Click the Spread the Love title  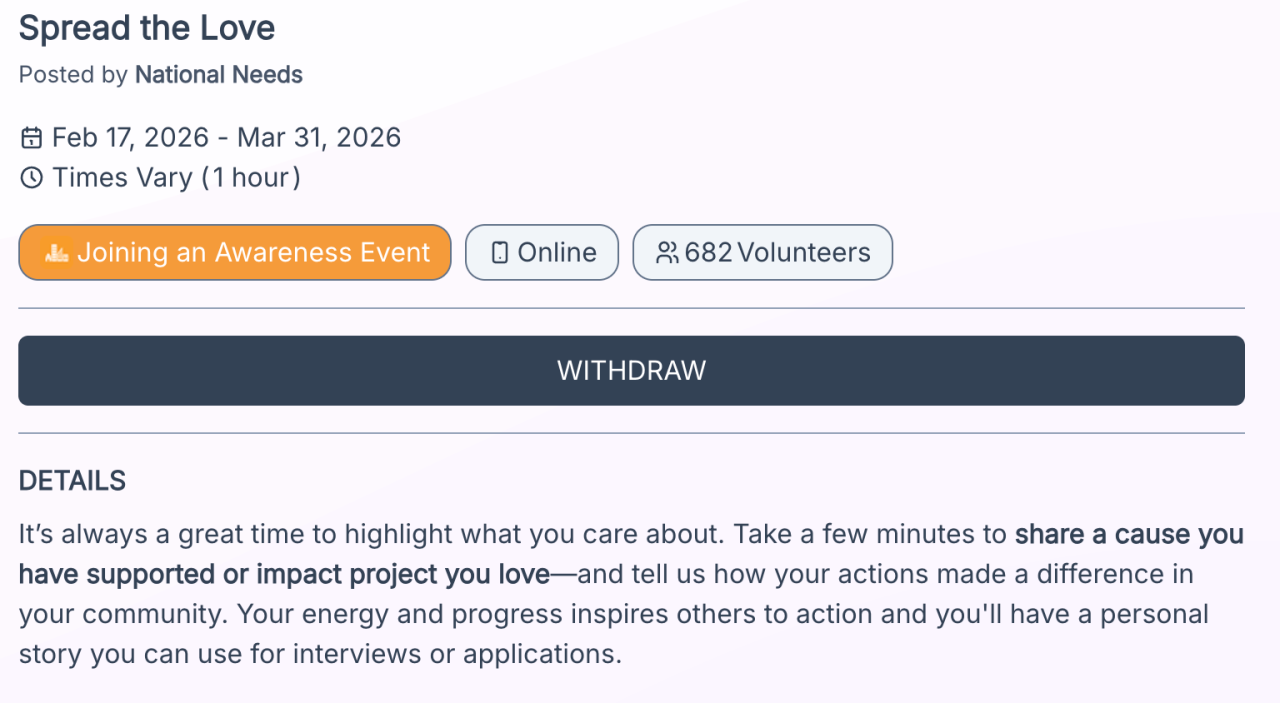pyautogui.click(x=147, y=28)
